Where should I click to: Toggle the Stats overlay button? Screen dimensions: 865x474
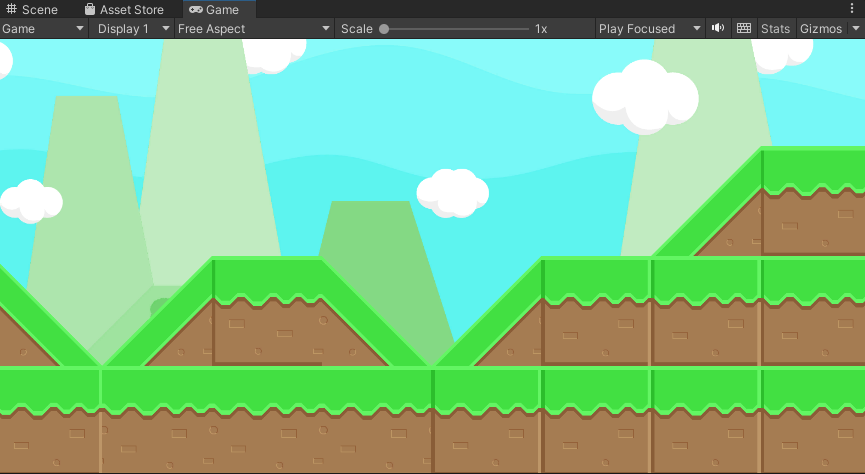pyautogui.click(x=775, y=29)
